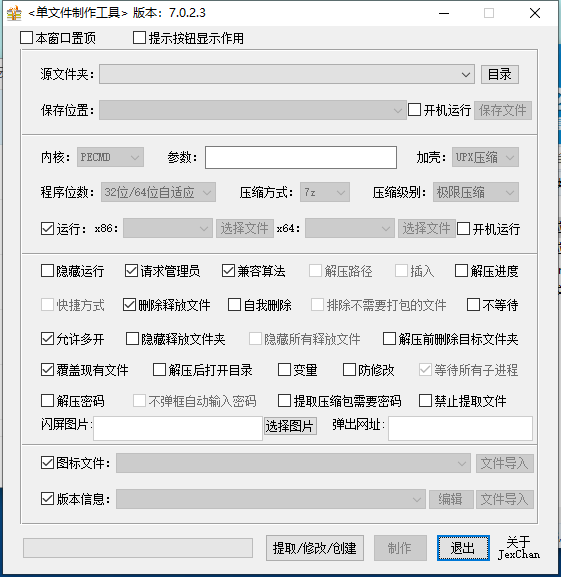
Task: Click 选择文件 button for x64
Action: tap(426, 228)
